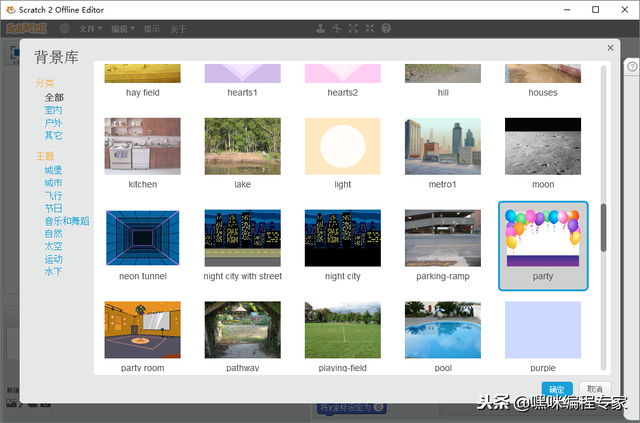
Task: Filter by 运动 theme
Action: point(53,259)
